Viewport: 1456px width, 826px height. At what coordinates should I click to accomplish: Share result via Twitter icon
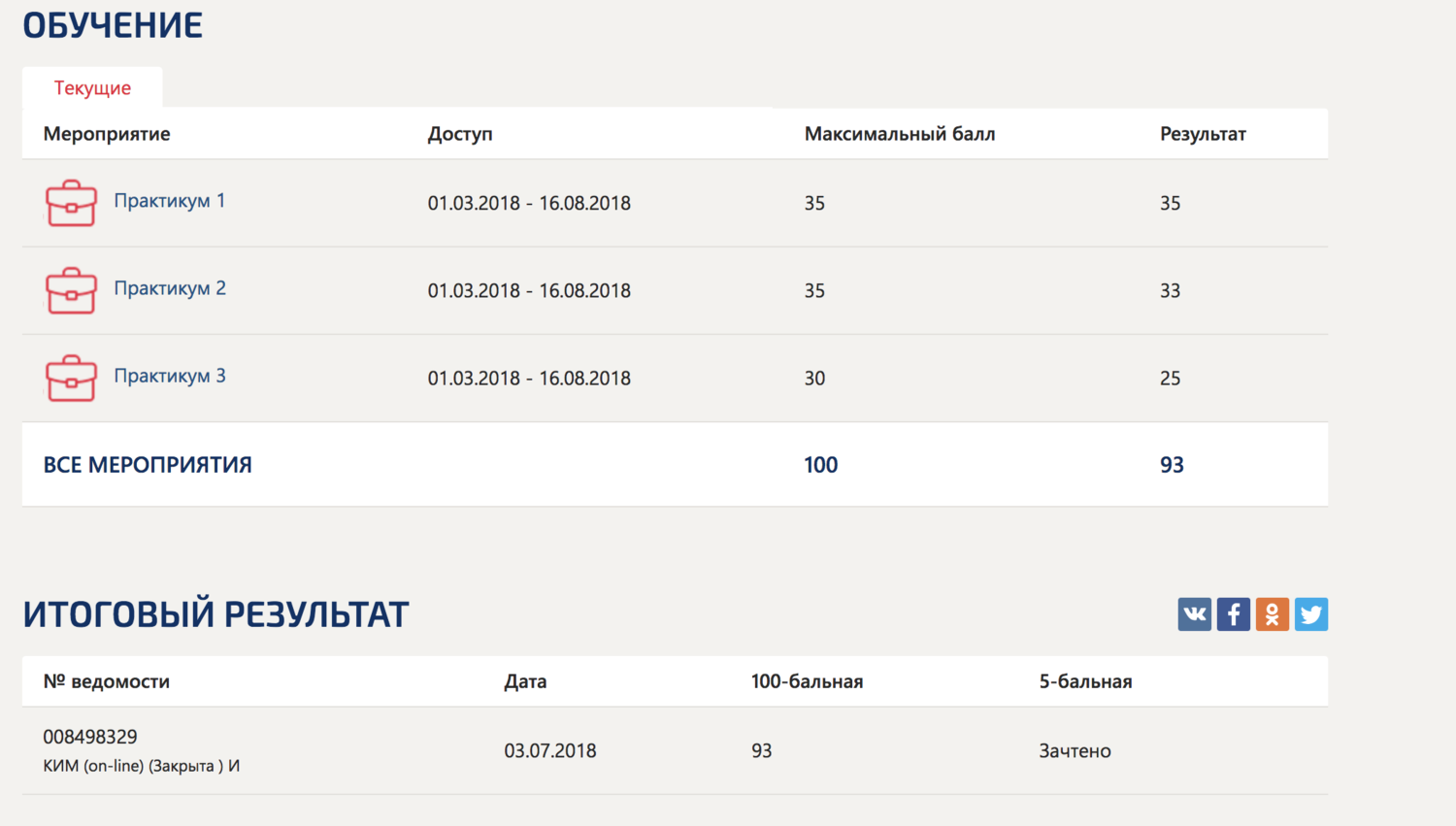(x=1310, y=614)
